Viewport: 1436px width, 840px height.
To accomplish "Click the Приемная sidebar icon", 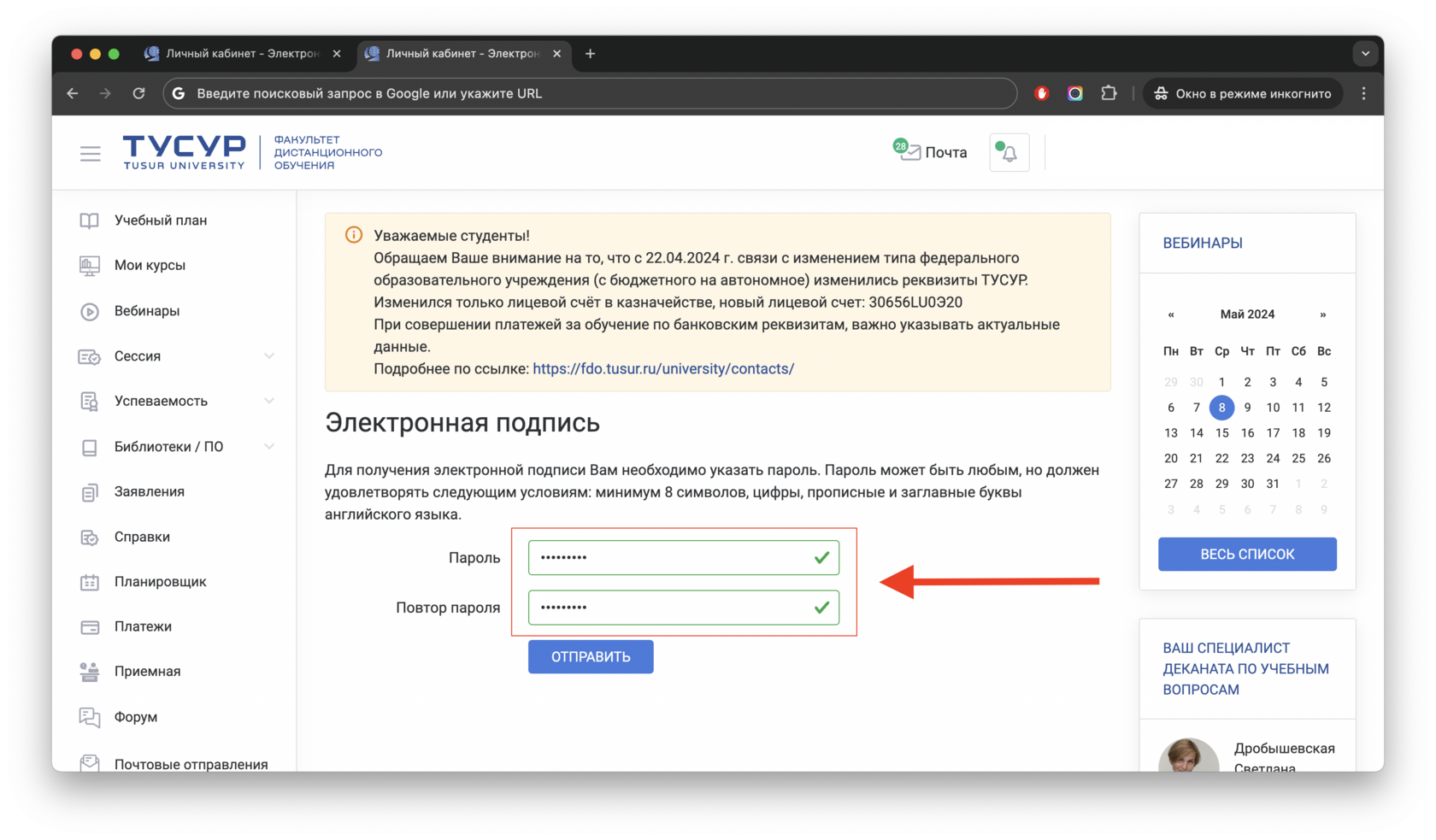I will tap(90, 672).
